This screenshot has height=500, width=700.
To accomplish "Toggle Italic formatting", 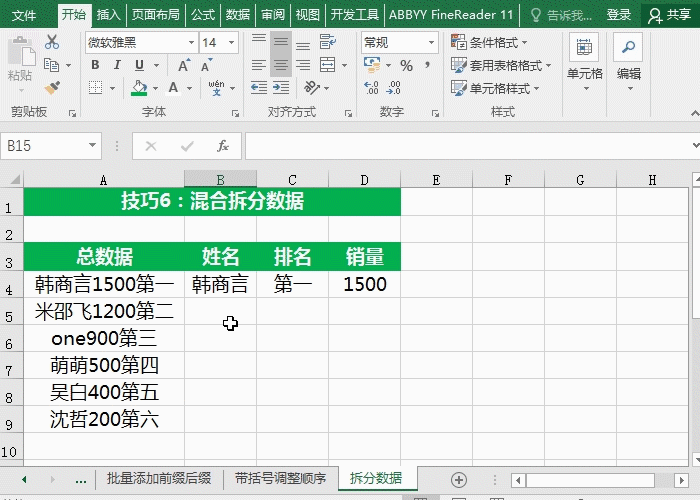I will (117, 66).
